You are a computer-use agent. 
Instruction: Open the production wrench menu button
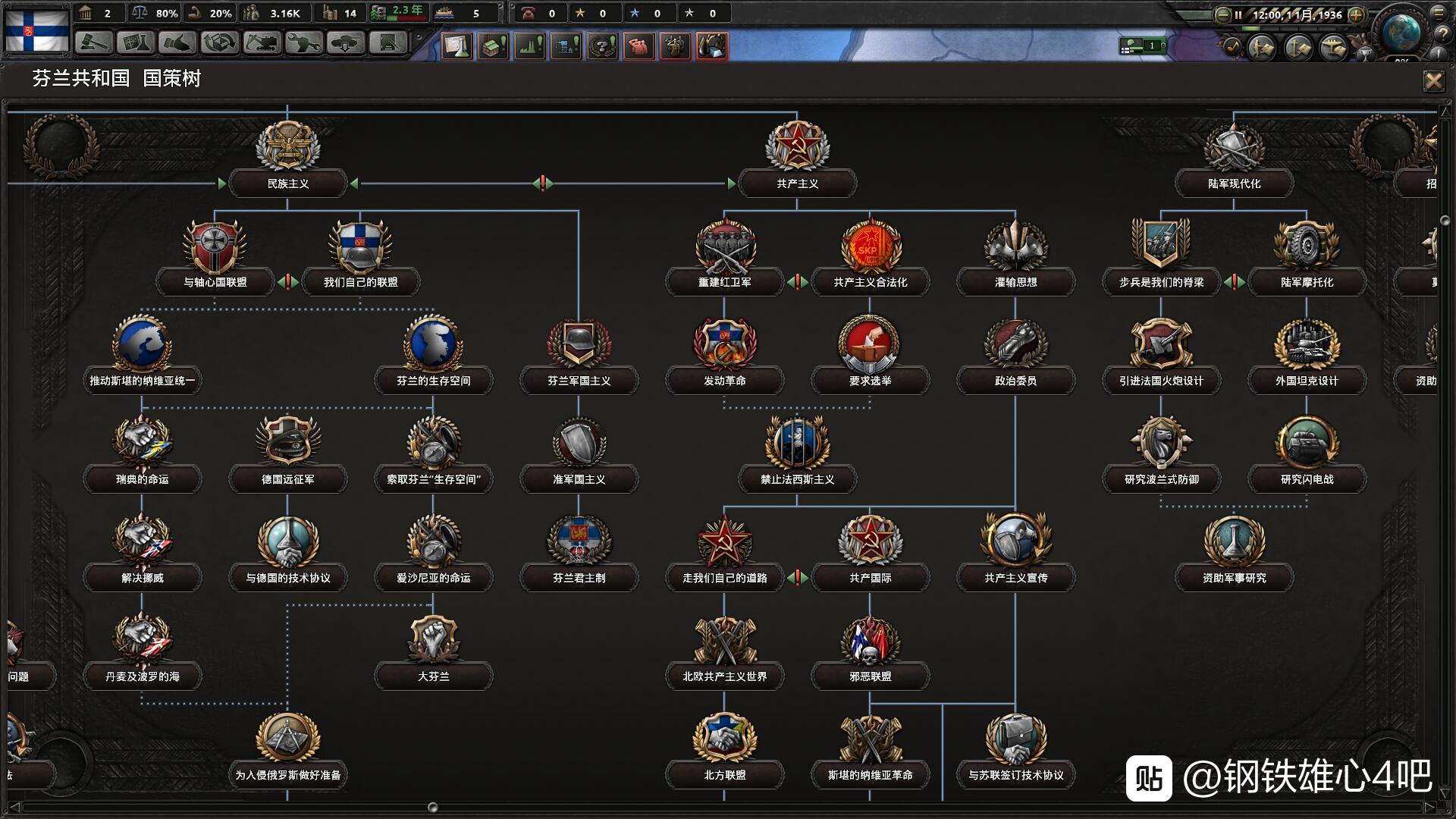[x=303, y=42]
